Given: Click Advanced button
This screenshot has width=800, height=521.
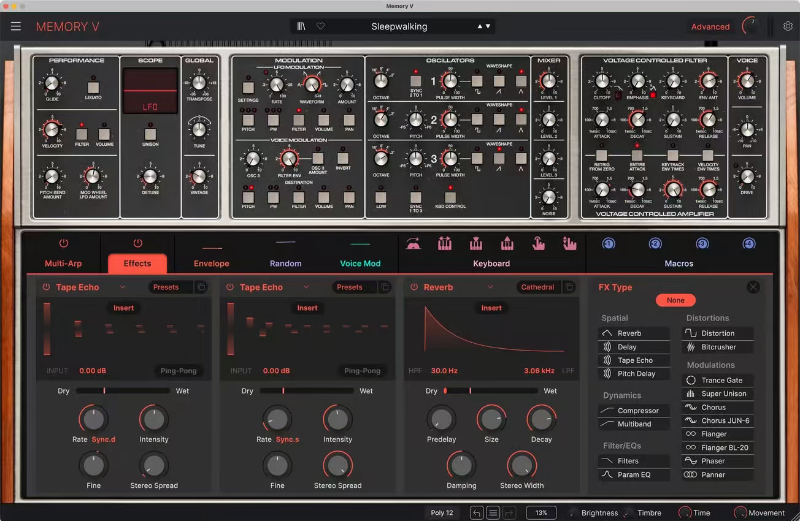Looking at the screenshot, I should pos(710,27).
